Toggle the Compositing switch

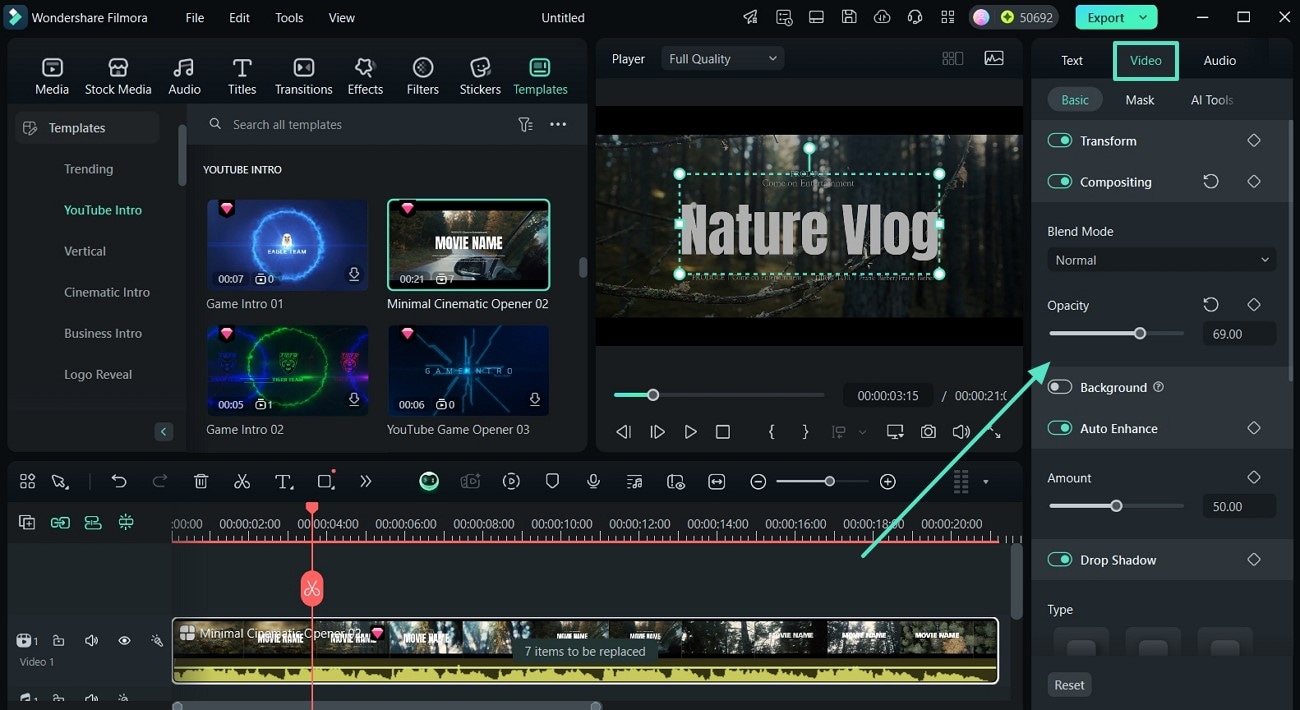pos(1060,182)
